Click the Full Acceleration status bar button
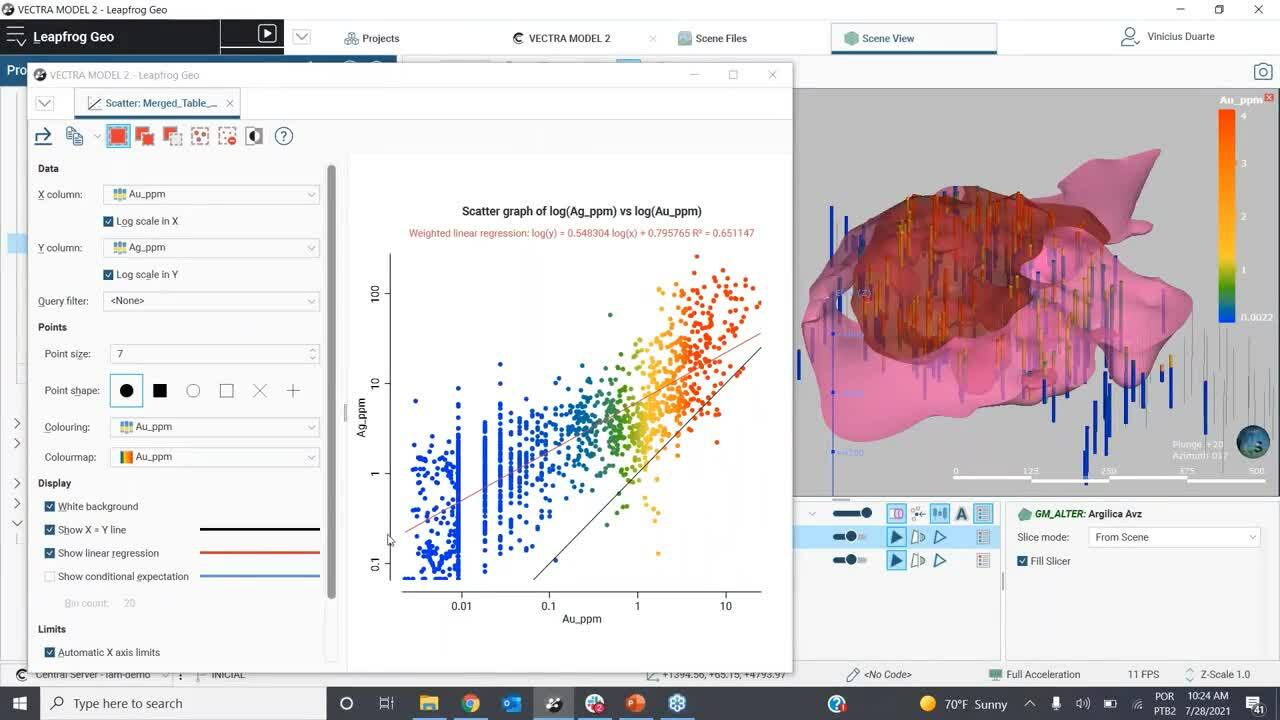This screenshot has width=1280, height=720. pyautogui.click(x=1034, y=674)
